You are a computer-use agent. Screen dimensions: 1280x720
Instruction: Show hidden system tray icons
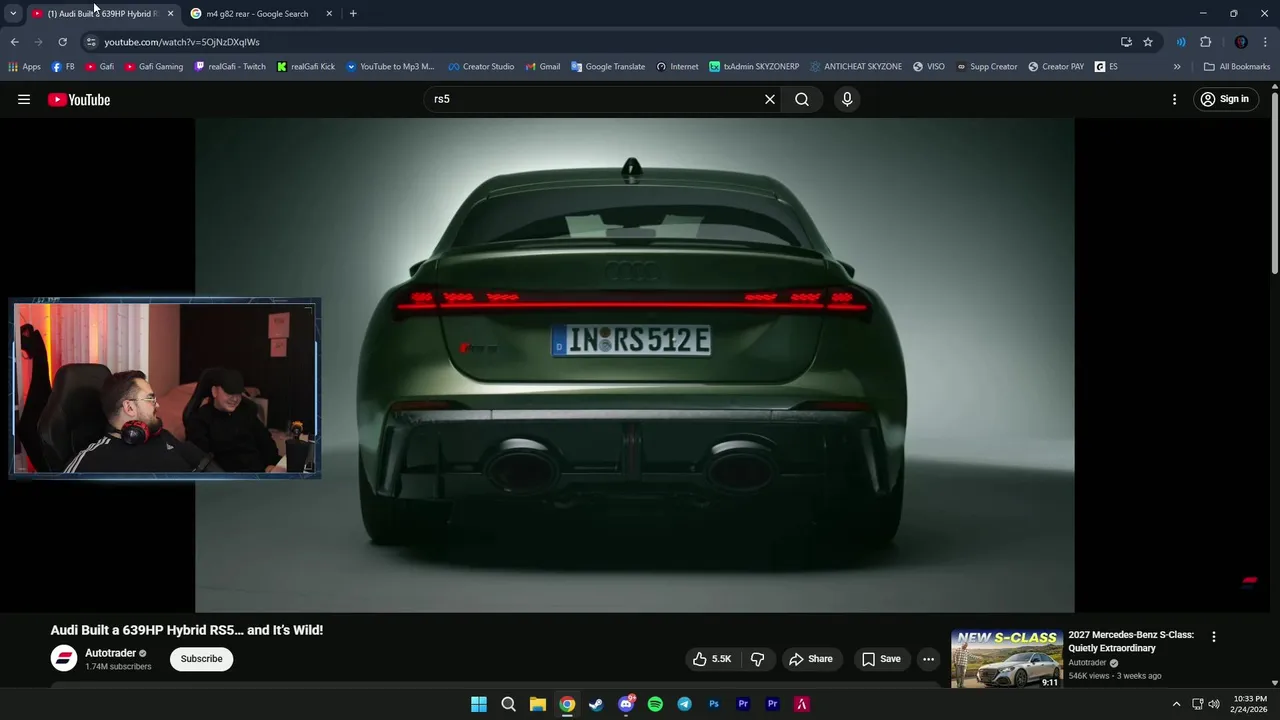1176,704
